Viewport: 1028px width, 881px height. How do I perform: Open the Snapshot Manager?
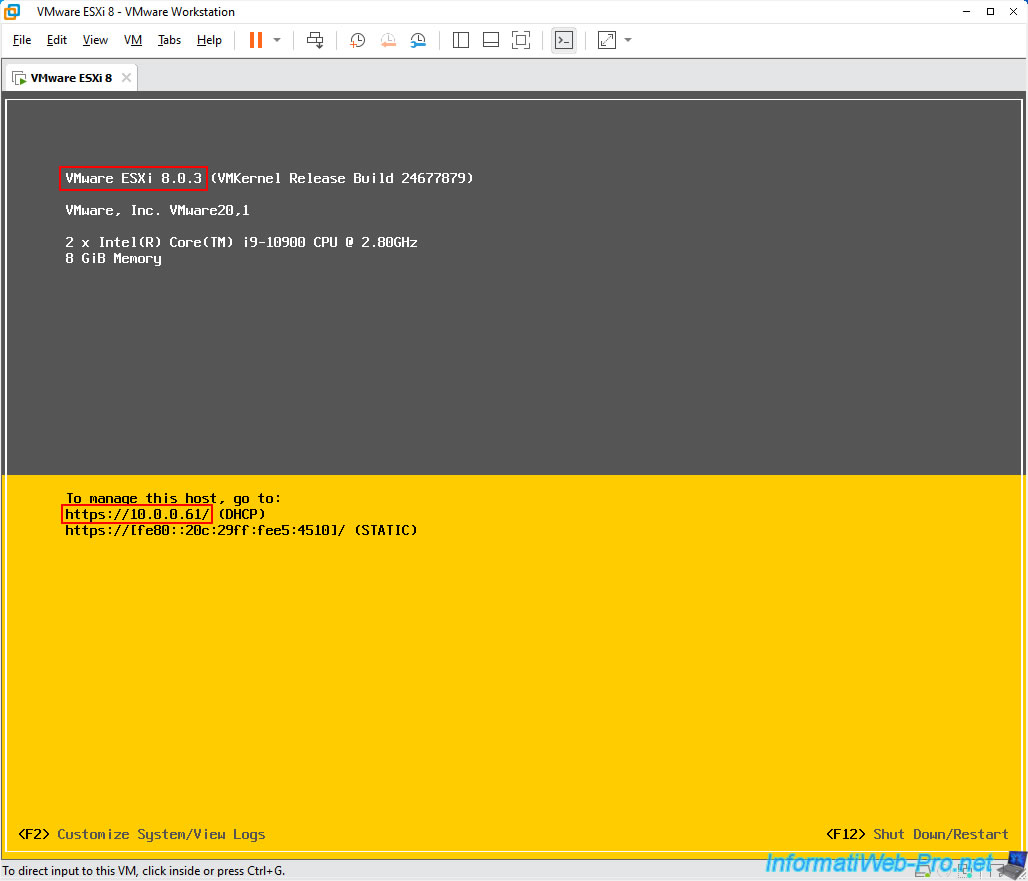[418, 40]
